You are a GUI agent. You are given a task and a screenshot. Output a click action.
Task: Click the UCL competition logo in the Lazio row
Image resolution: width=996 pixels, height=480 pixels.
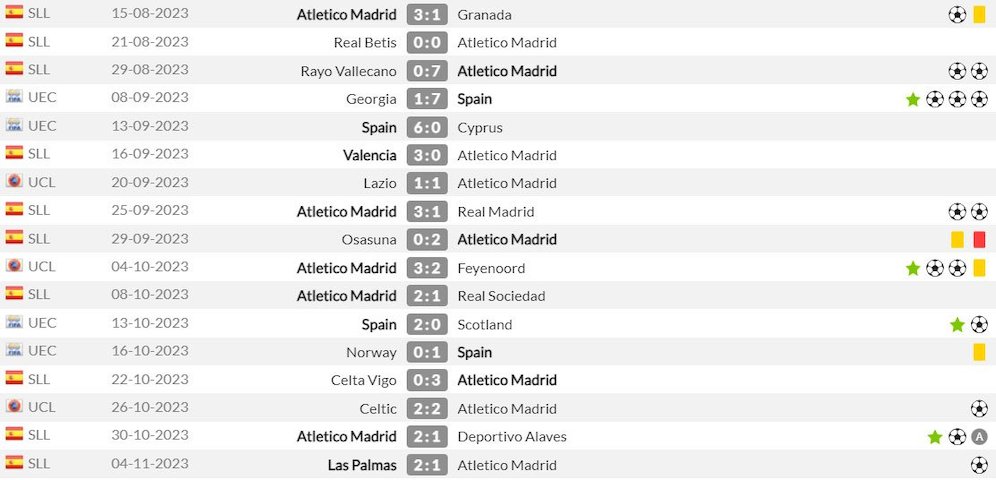[x=14, y=182]
